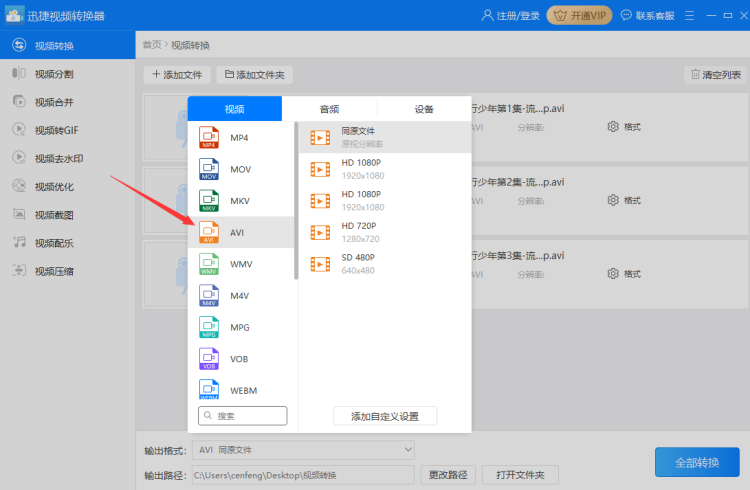The width and height of the screenshot is (750, 490).
Task: Click 开通VIP button
Action: (579, 16)
